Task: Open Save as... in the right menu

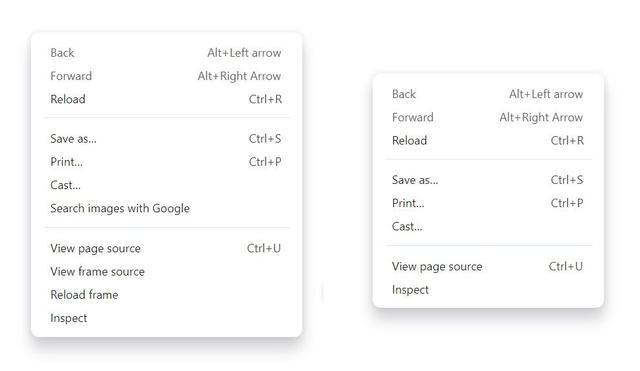Action: point(488,180)
